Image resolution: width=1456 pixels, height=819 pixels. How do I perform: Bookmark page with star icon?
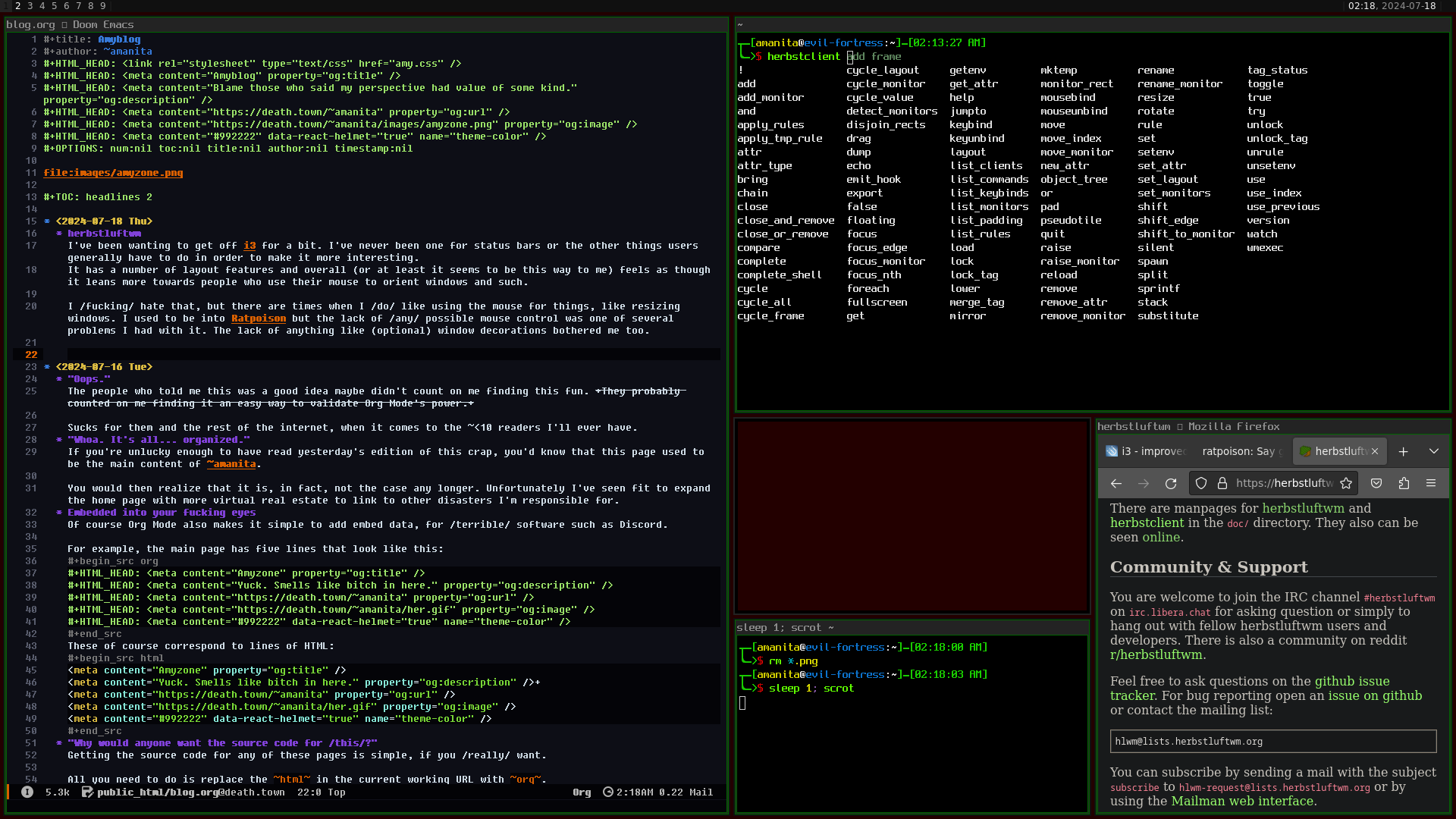tap(1346, 484)
